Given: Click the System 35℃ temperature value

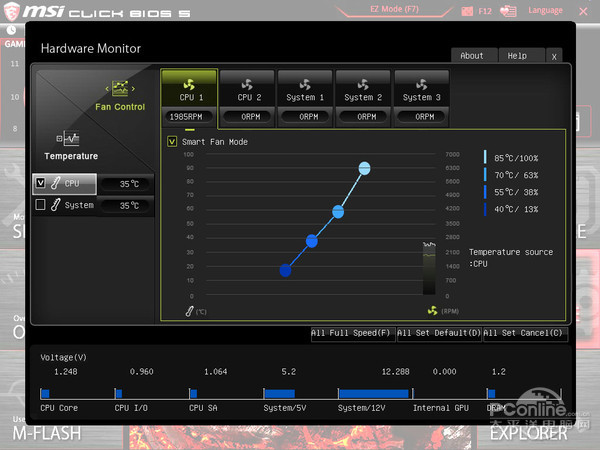Looking at the screenshot, I should point(129,206).
